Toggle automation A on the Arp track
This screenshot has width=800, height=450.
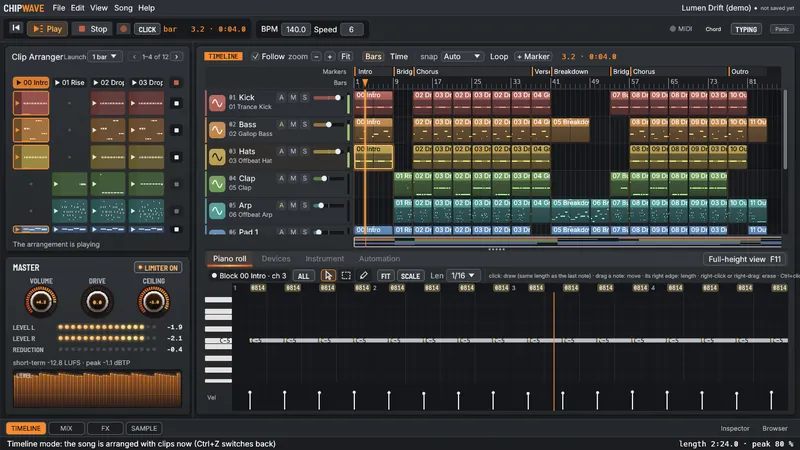(x=281, y=205)
